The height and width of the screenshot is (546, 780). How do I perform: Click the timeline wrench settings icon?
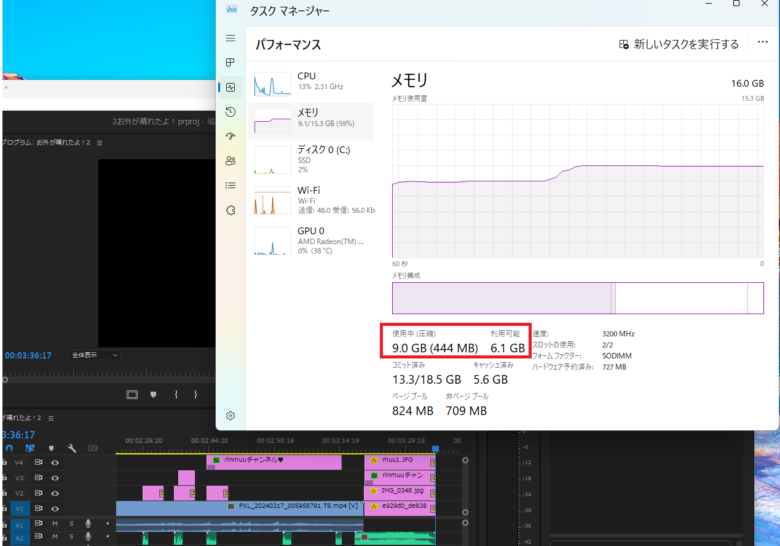(x=72, y=449)
